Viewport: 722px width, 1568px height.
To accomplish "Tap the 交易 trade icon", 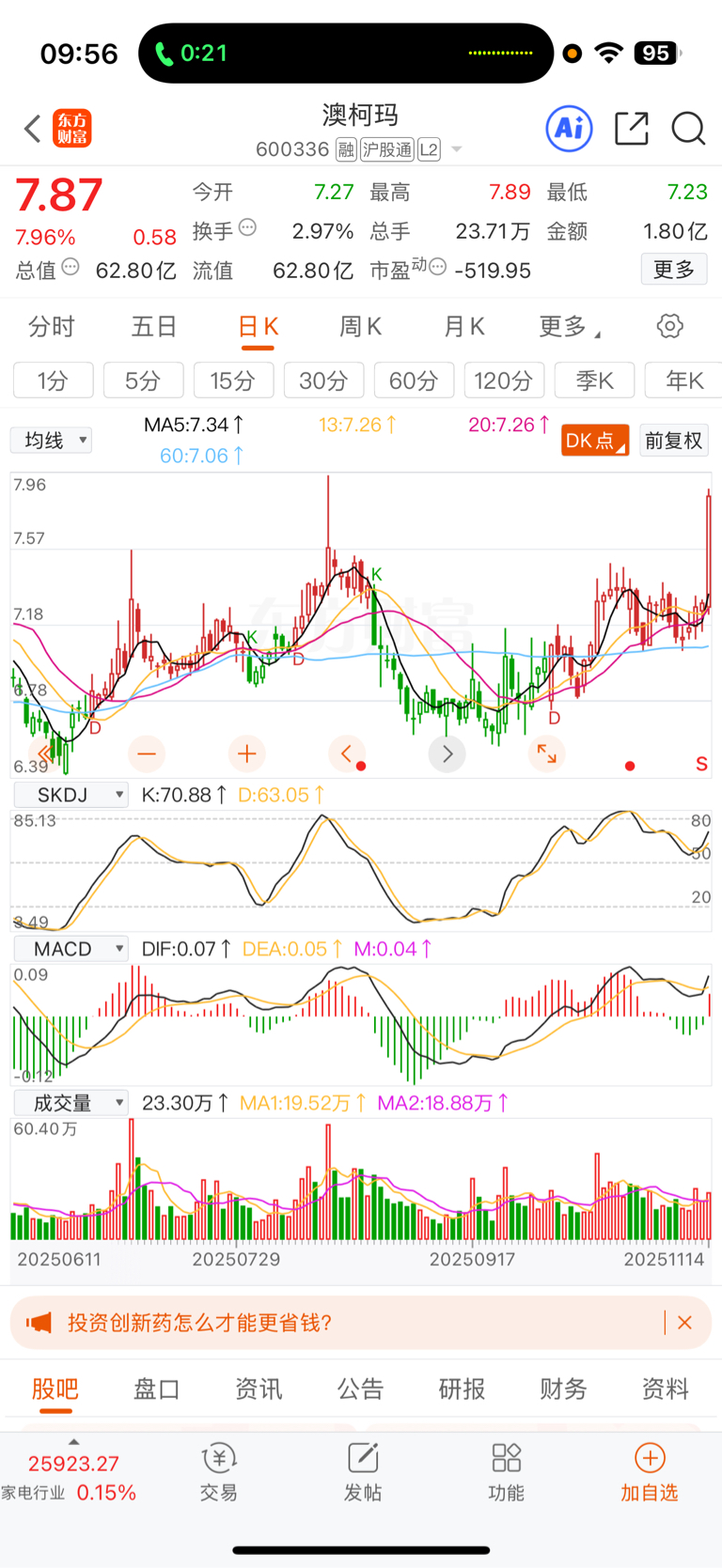I will [x=219, y=1472].
